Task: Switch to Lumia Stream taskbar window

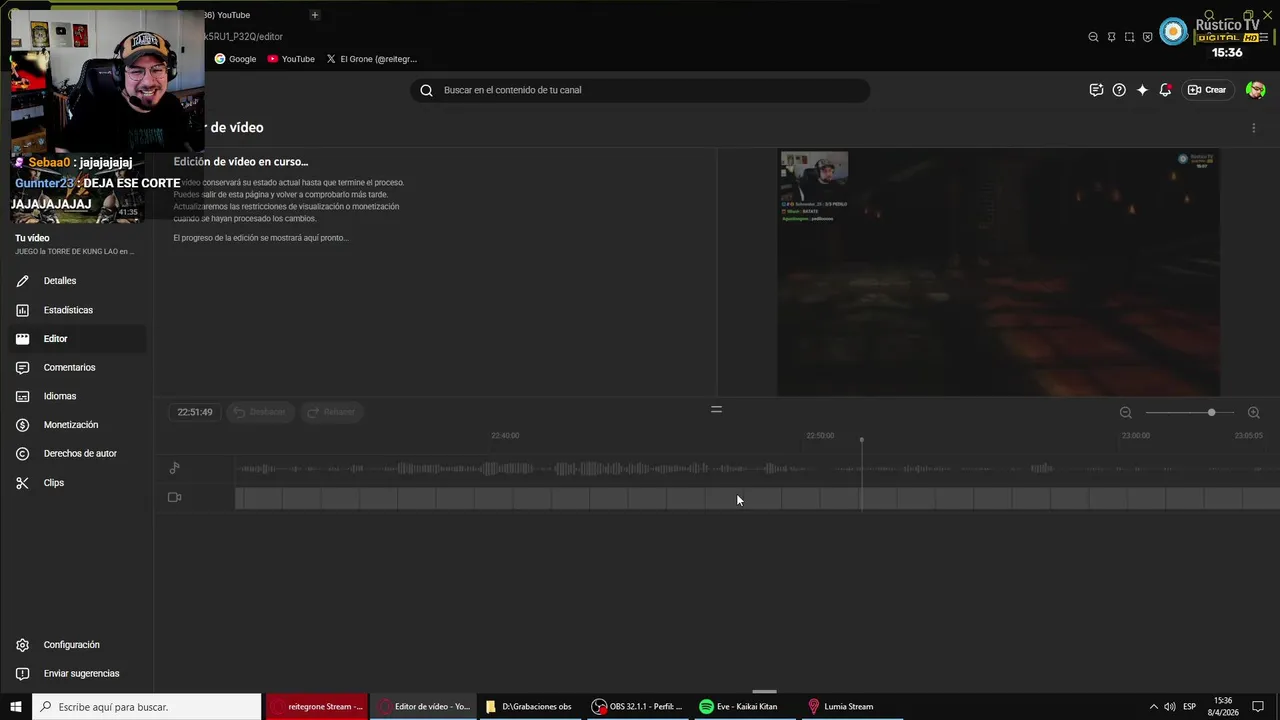Action: point(853,707)
